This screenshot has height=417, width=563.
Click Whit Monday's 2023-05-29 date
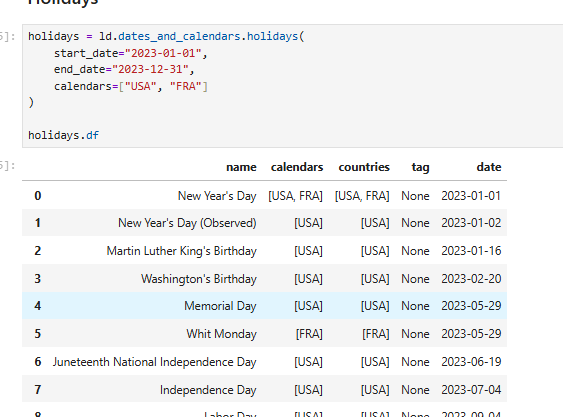pos(471,334)
